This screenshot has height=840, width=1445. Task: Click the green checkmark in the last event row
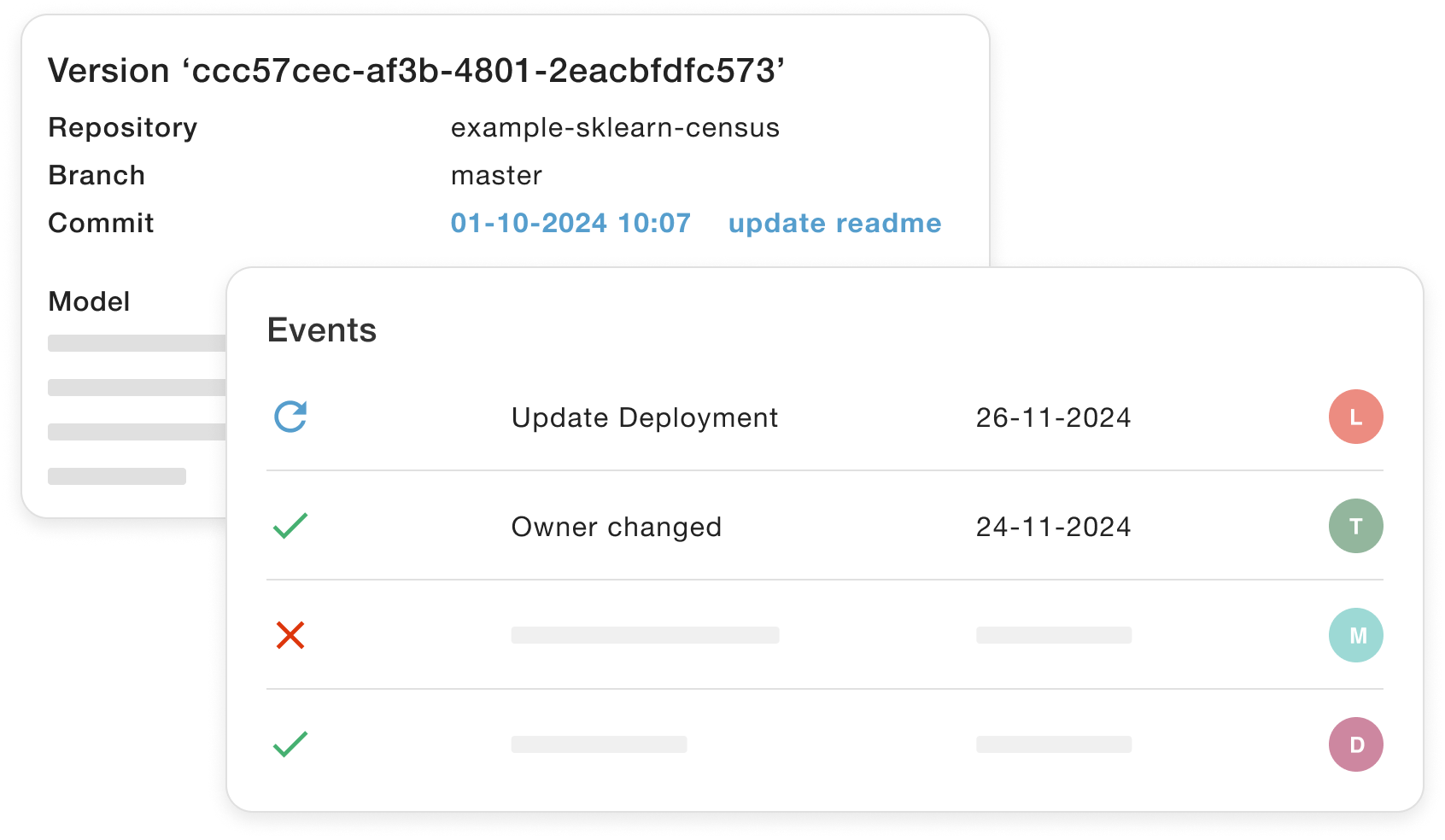click(x=290, y=744)
